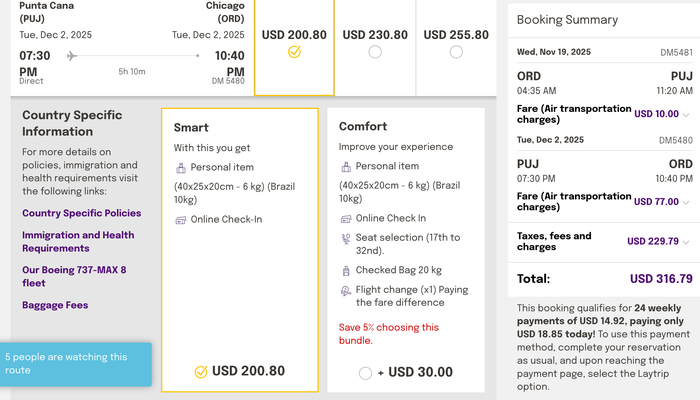
Task: Select the USD 255.80 fare option
Action: pyautogui.click(x=456, y=52)
